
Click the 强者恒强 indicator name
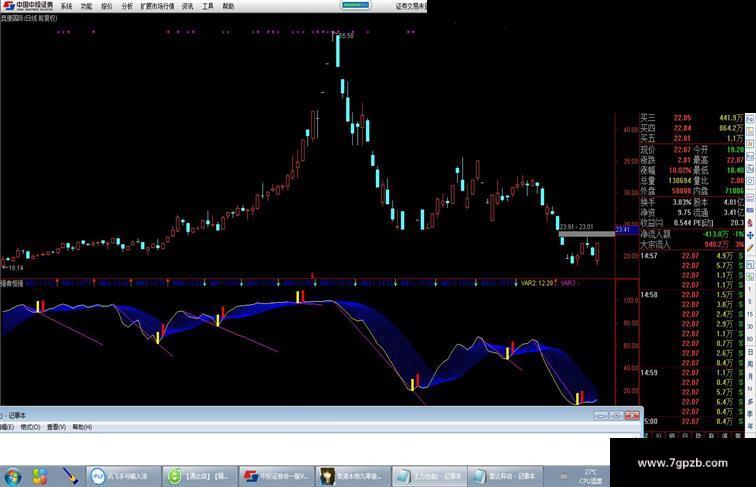point(12,284)
